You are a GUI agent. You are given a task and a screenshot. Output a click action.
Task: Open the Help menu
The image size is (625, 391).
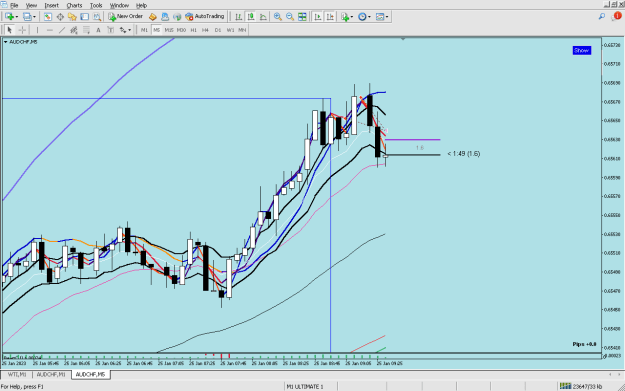pos(142,5)
